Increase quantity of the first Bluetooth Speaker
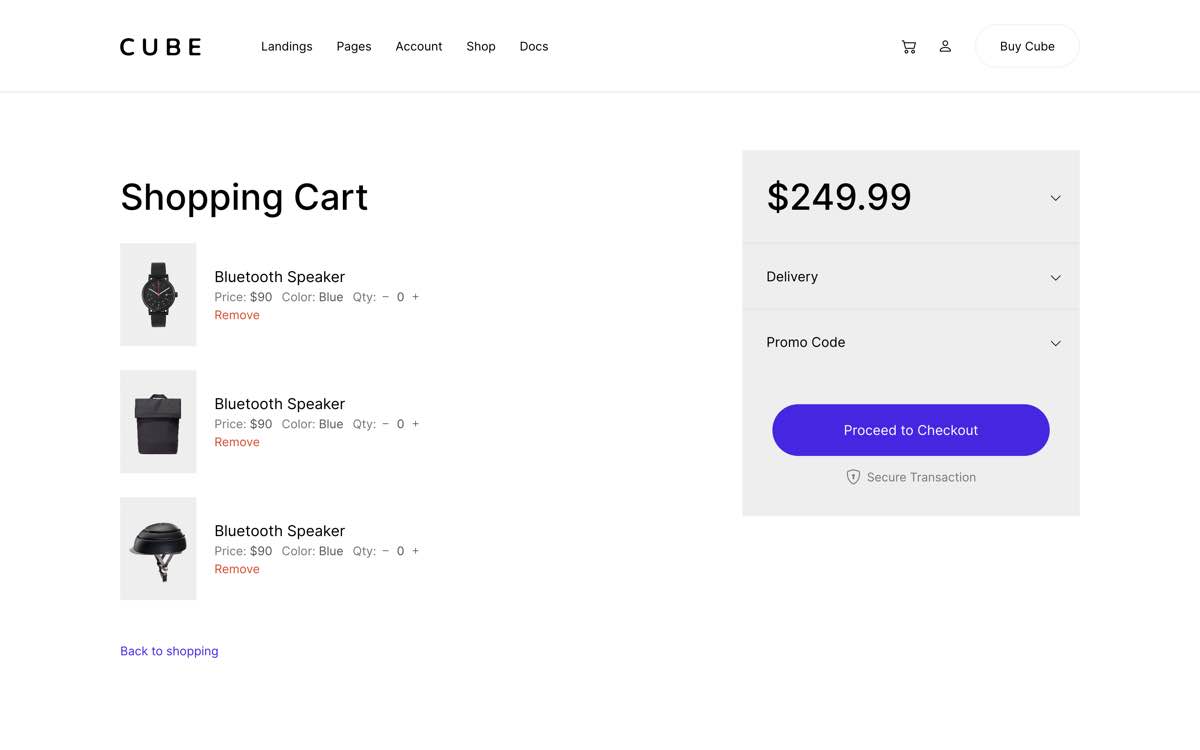This screenshot has width=1200, height=750. point(415,297)
